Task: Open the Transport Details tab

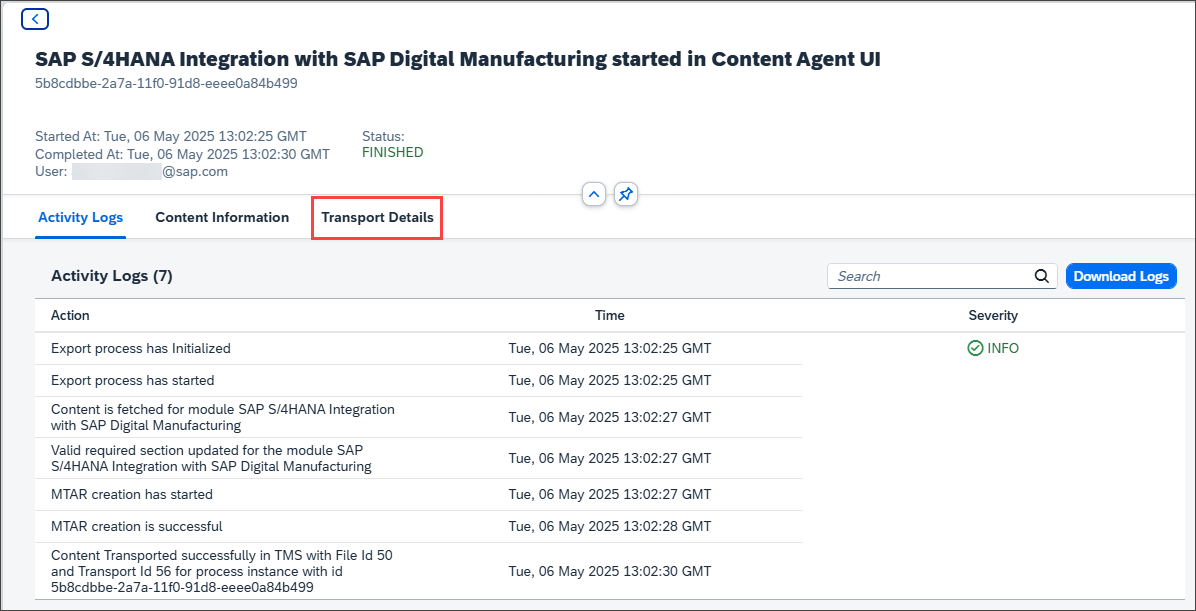Action: point(378,217)
